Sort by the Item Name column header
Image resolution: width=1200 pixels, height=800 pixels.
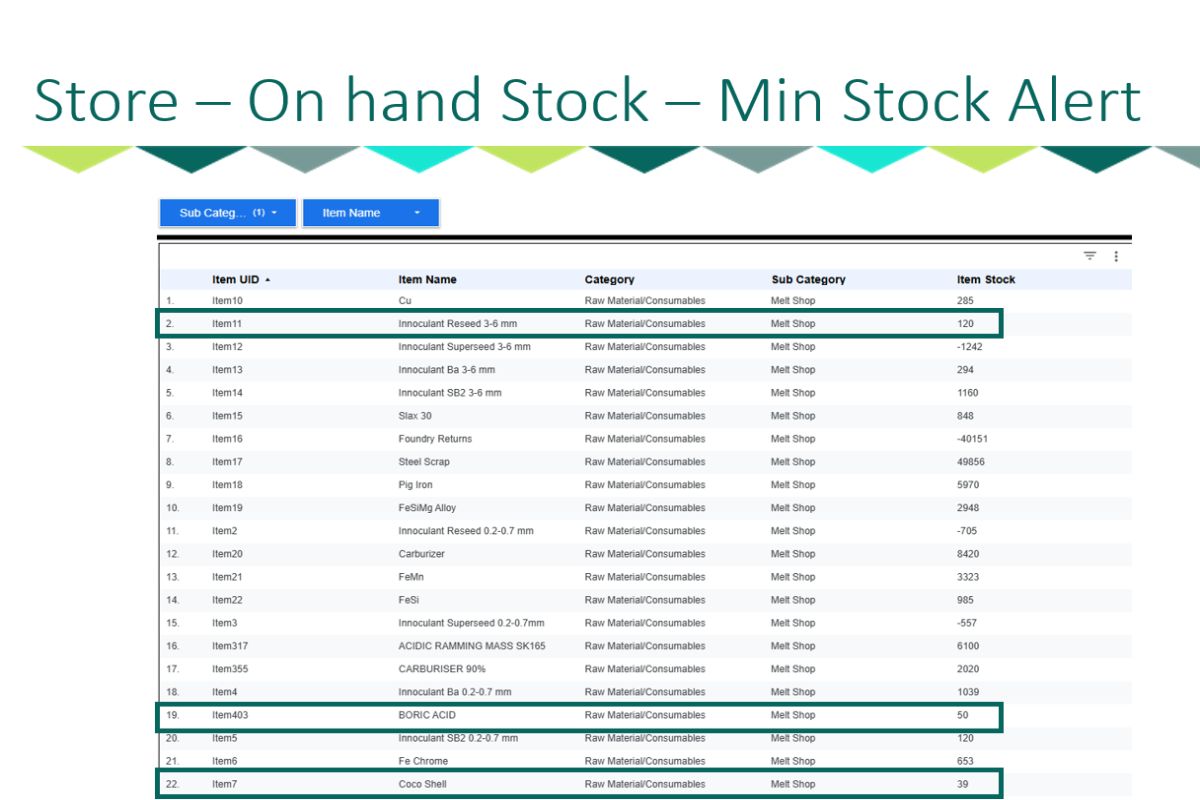point(427,280)
